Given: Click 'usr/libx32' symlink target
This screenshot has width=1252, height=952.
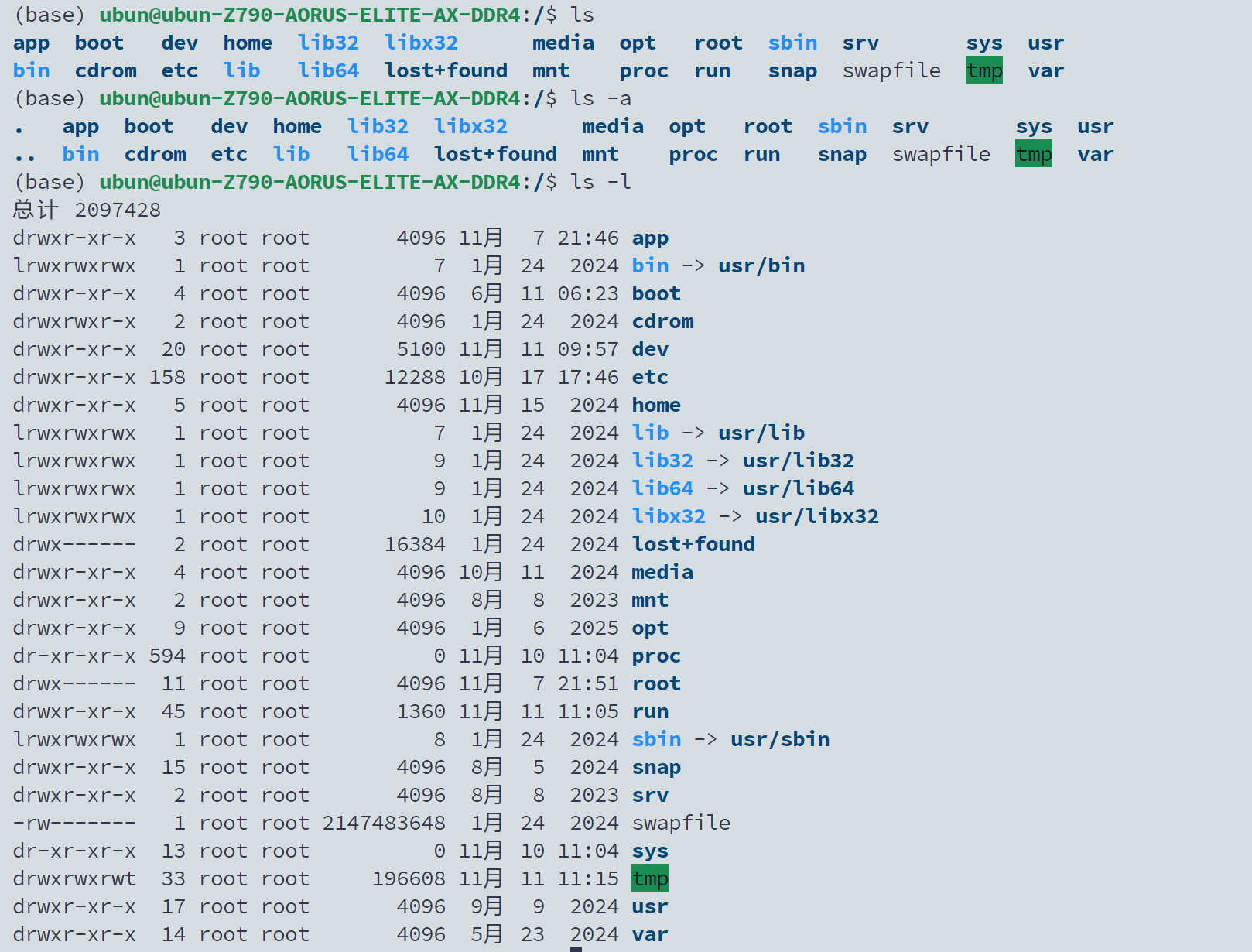Looking at the screenshot, I should tap(817, 516).
